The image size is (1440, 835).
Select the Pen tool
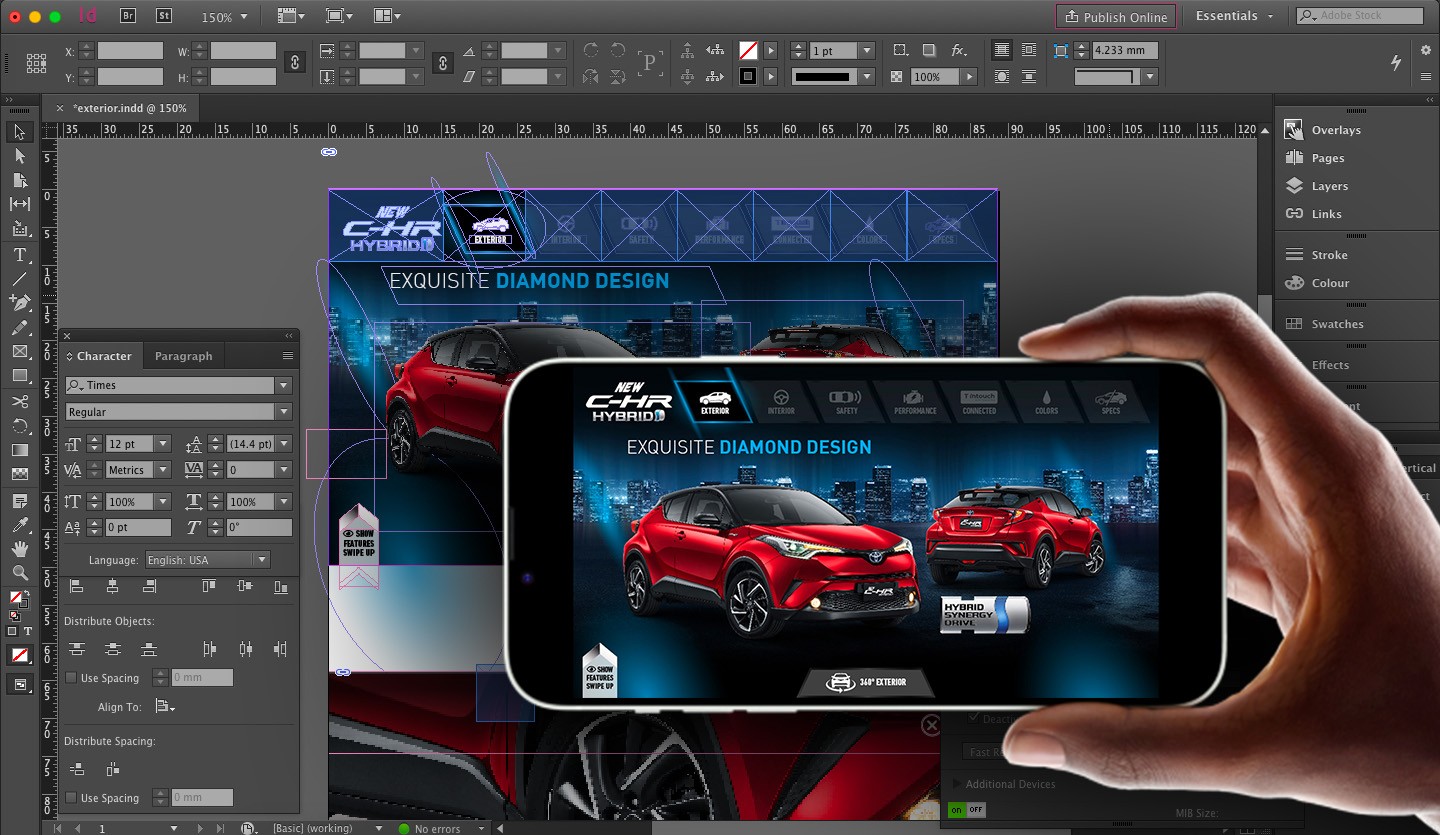(x=19, y=302)
